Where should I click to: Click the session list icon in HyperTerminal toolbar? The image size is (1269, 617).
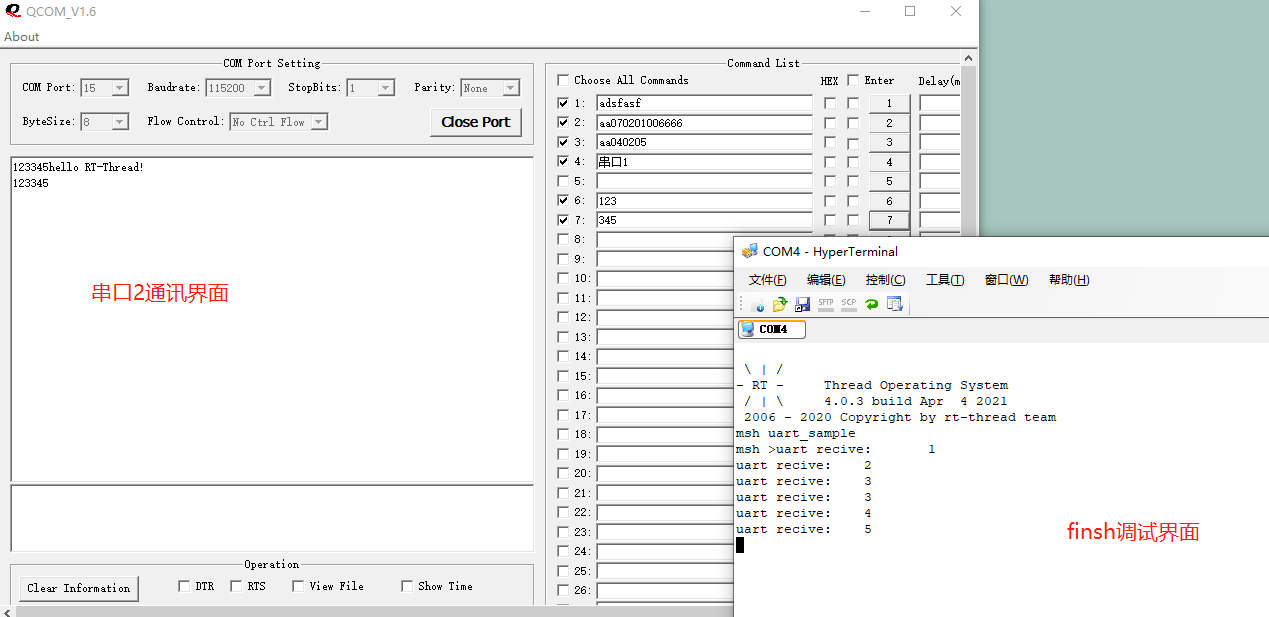[895, 304]
